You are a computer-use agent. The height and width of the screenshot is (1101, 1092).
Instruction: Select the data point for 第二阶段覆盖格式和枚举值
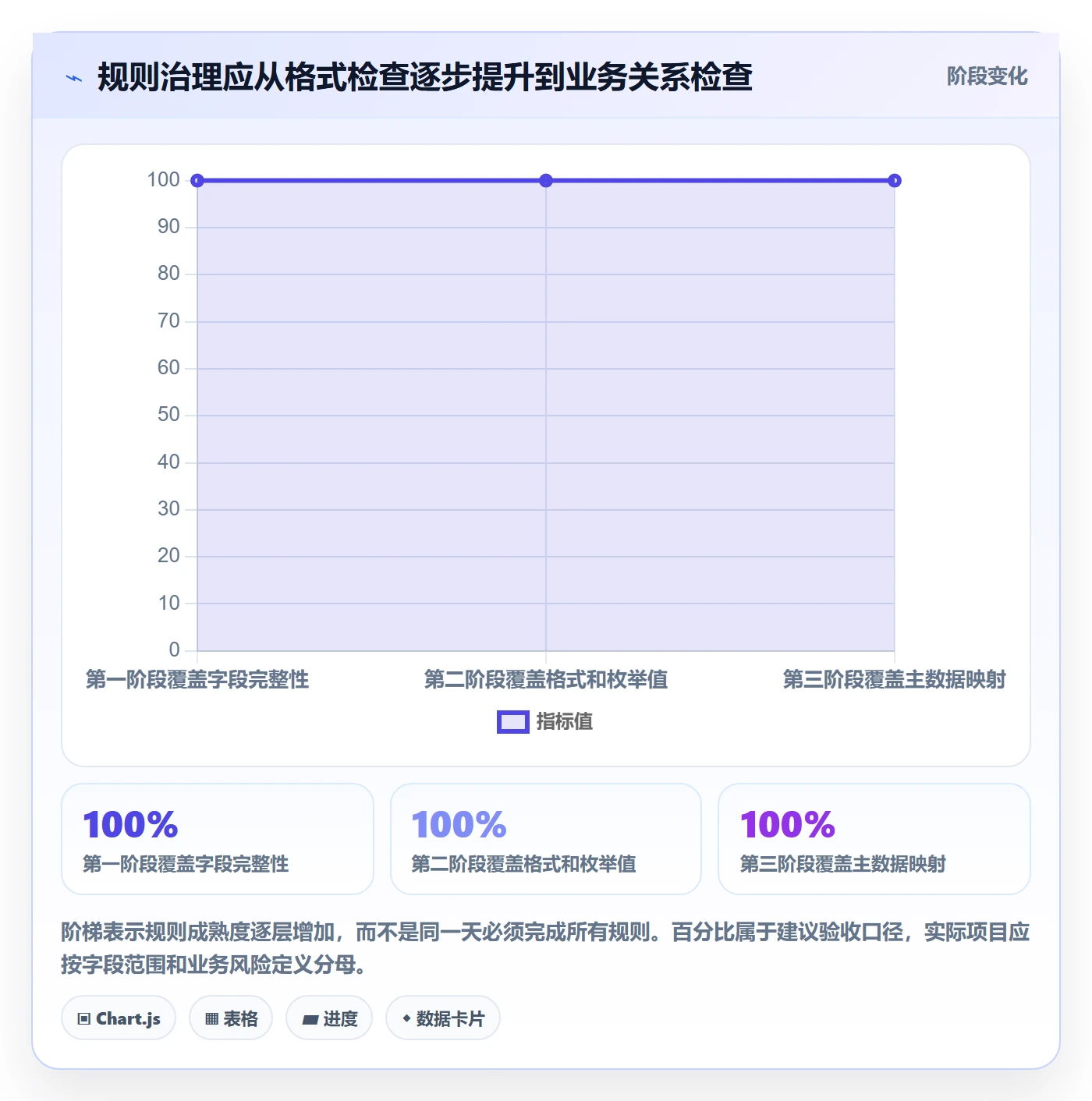[x=546, y=181]
